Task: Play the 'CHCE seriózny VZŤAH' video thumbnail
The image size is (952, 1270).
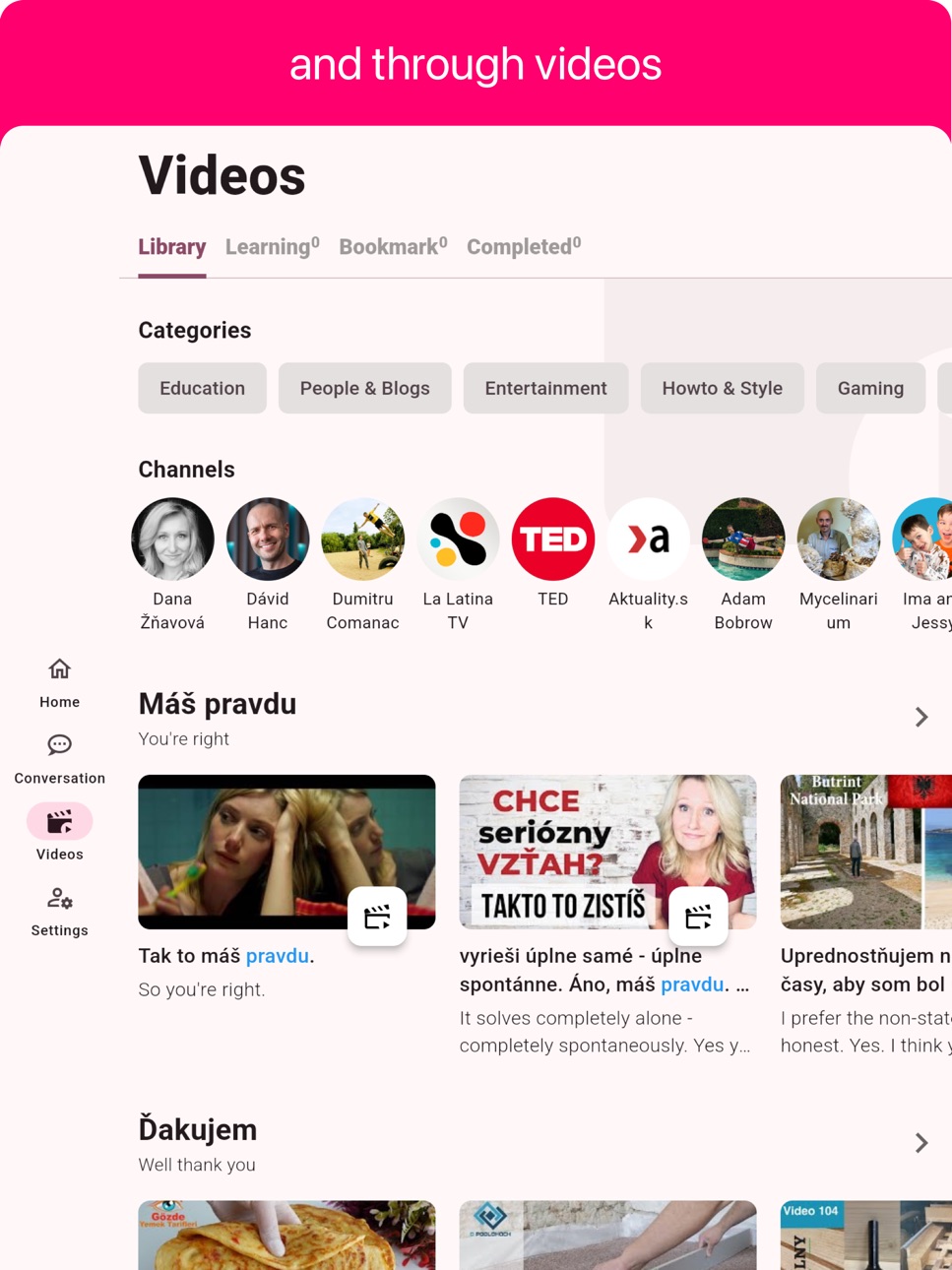Action: click(607, 852)
